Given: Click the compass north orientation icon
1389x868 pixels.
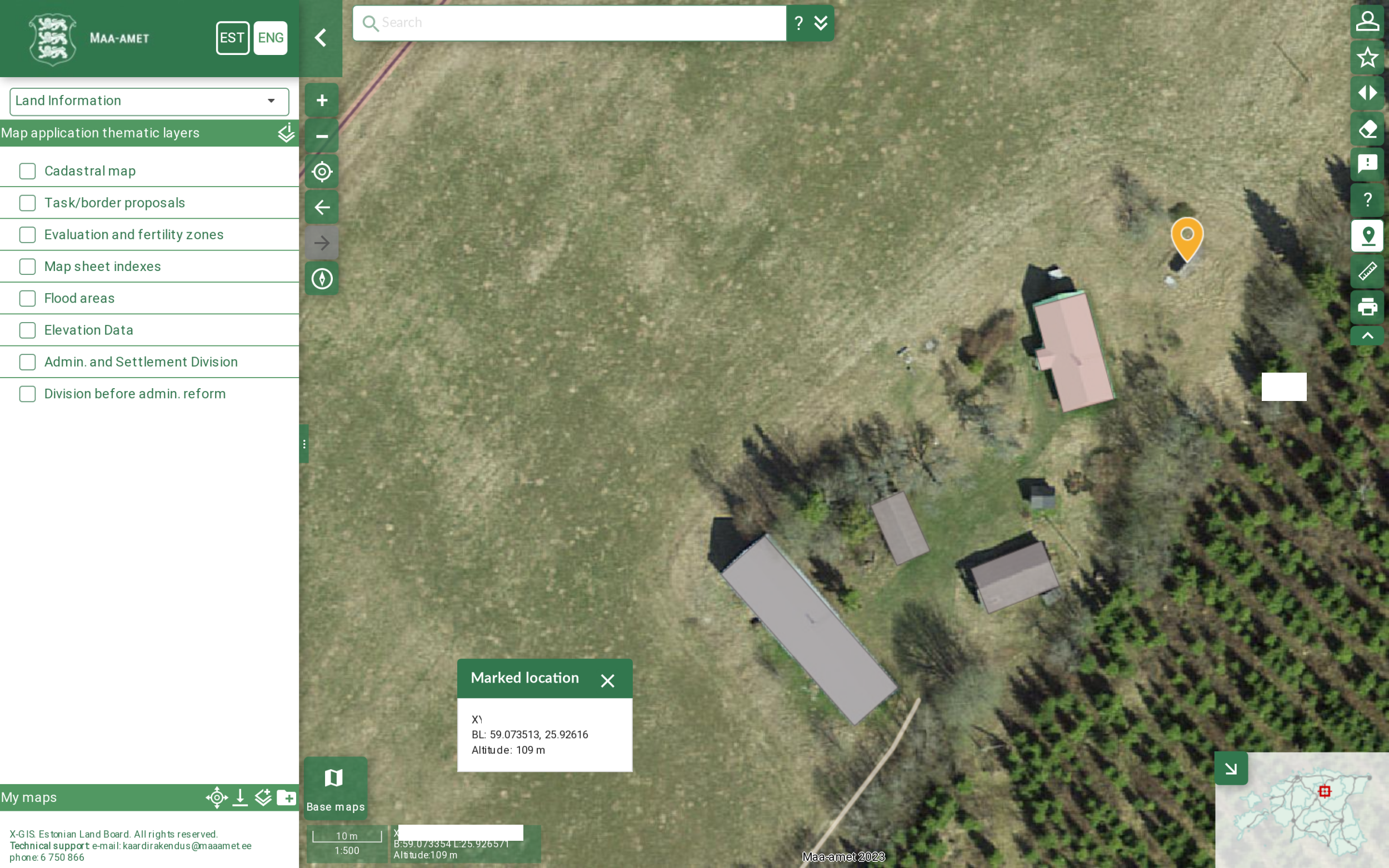Looking at the screenshot, I should click(322, 278).
